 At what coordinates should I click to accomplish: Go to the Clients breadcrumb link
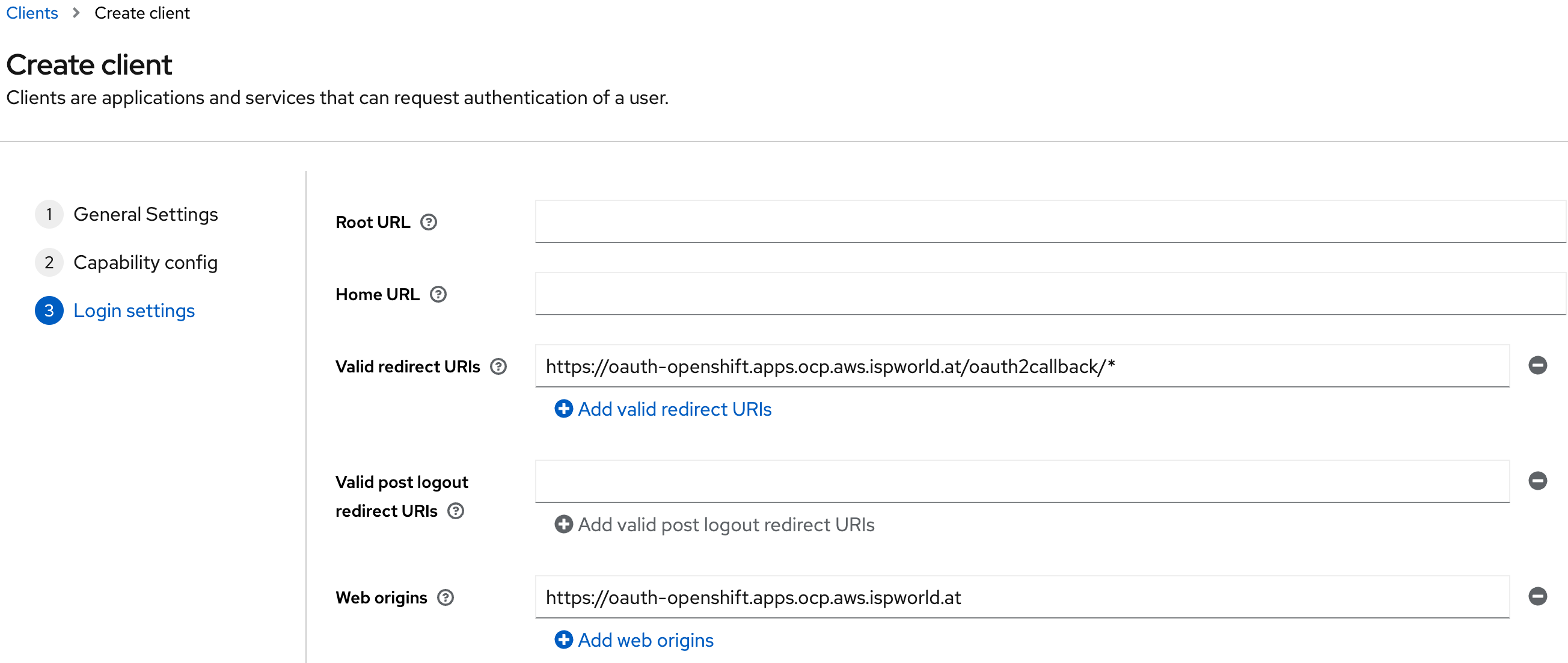point(32,13)
